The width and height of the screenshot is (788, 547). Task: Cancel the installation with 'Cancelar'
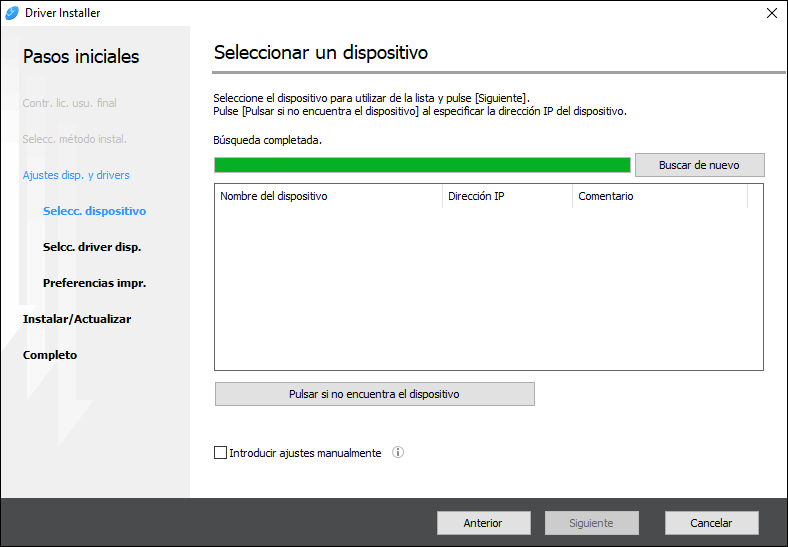[711, 523]
